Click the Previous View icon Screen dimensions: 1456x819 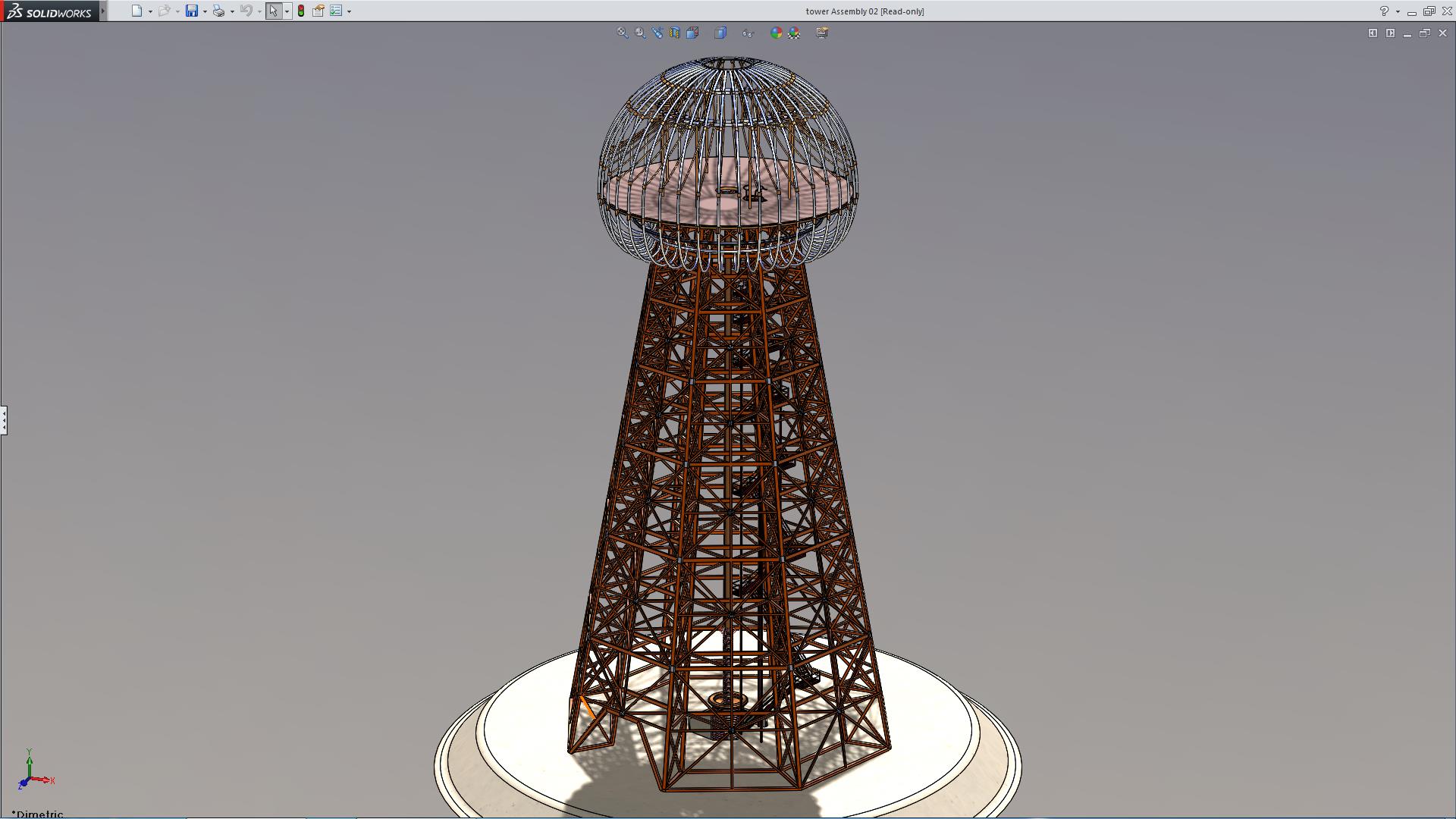click(657, 33)
